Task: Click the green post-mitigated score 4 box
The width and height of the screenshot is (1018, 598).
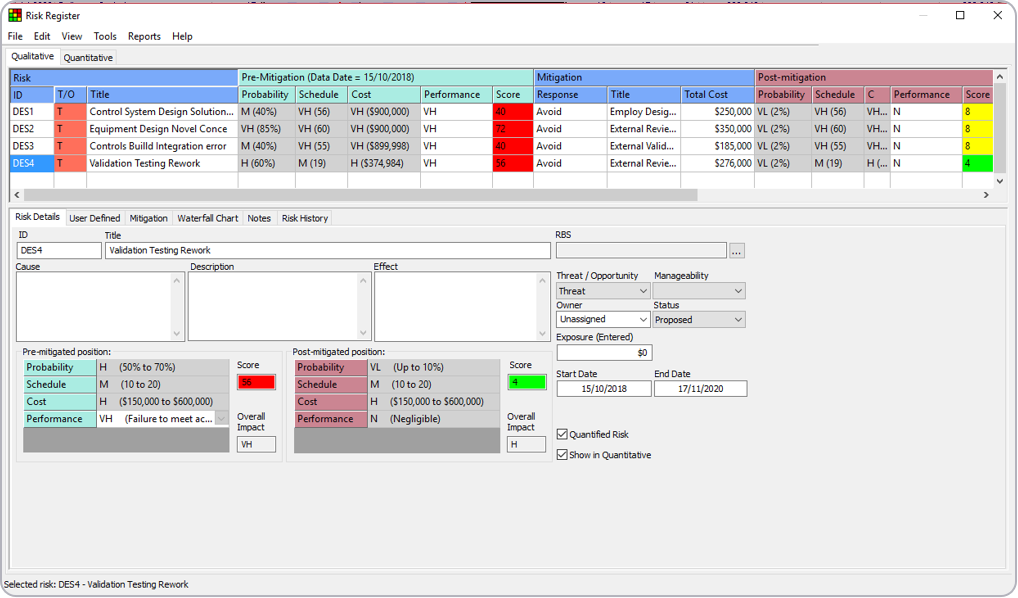Action: pyautogui.click(x=527, y=382)
